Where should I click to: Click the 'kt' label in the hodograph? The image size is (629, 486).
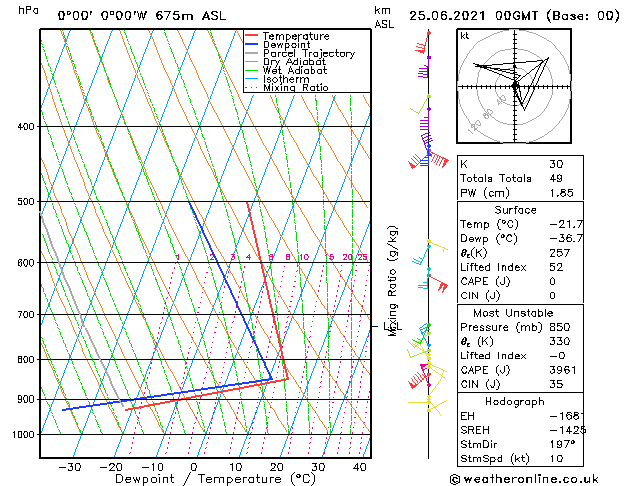(x=465, y=36)
